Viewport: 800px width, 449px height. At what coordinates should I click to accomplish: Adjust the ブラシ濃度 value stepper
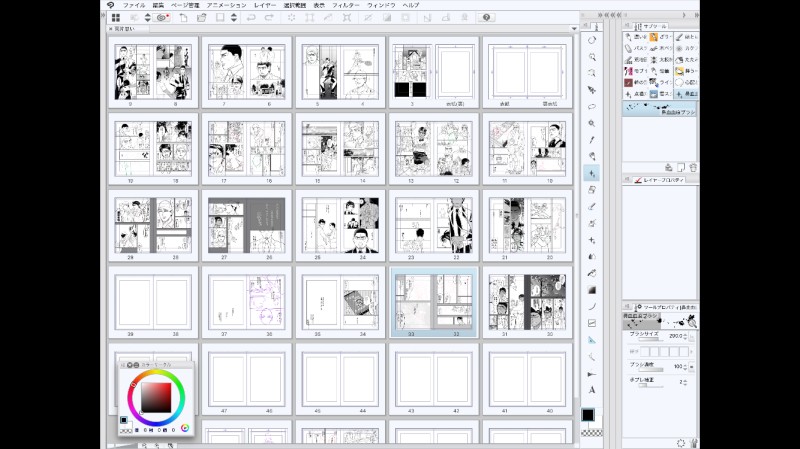point(685,366)
